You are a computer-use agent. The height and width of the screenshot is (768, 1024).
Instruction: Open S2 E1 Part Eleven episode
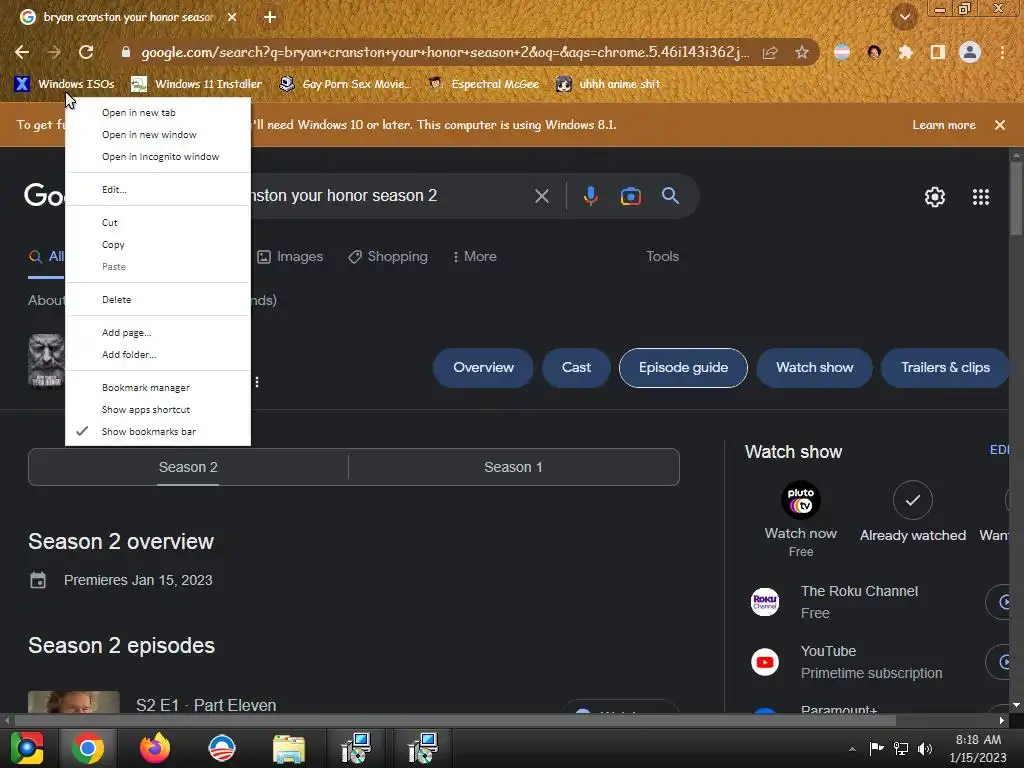click(206, 705)
